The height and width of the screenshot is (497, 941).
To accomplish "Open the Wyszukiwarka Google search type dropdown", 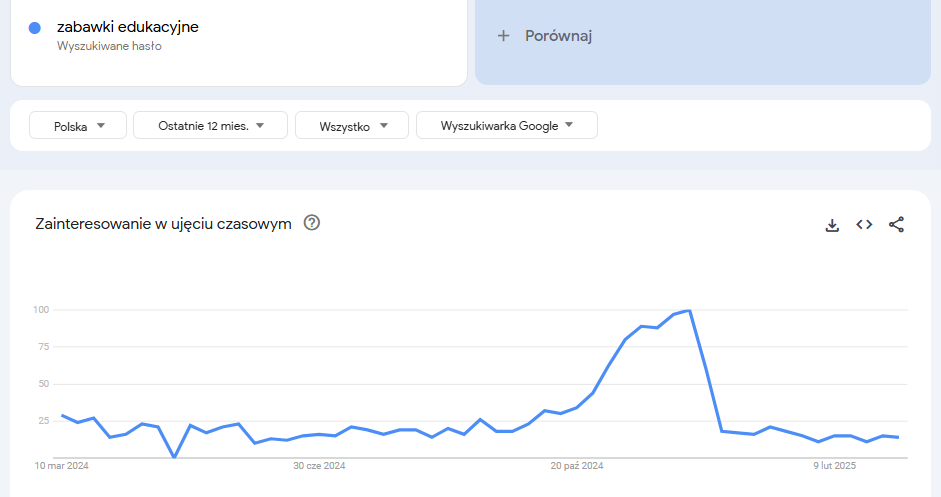I will pos(507,125).
